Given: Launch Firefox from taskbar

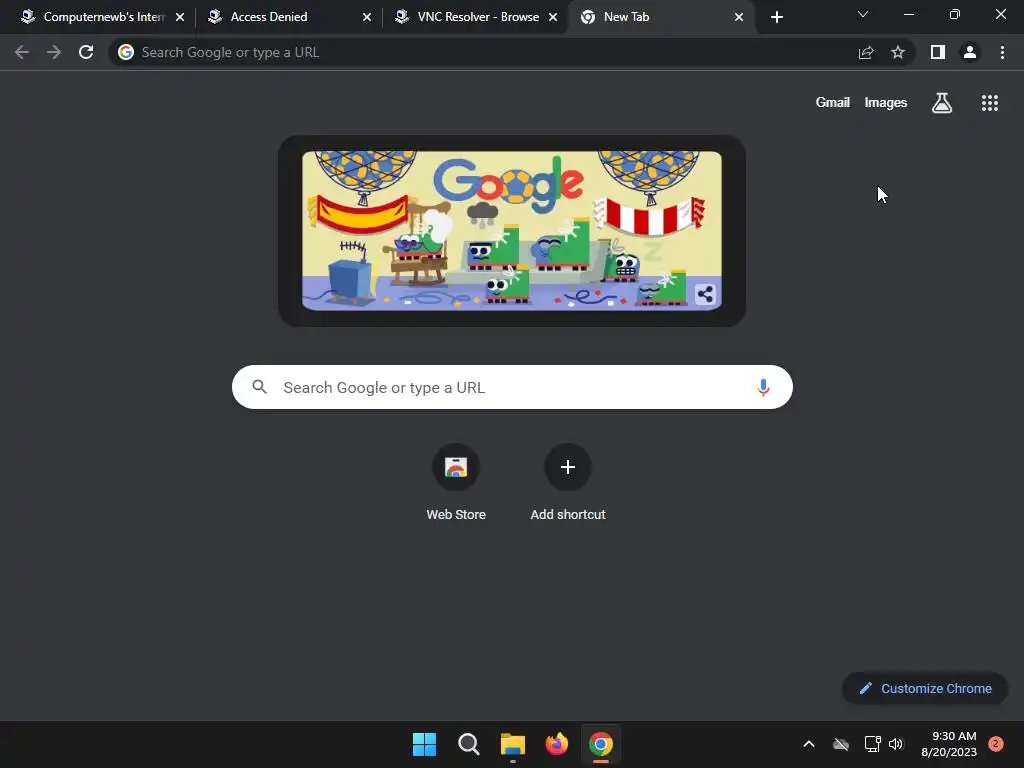Looking at the screenshot, I should tap(556, 744).
